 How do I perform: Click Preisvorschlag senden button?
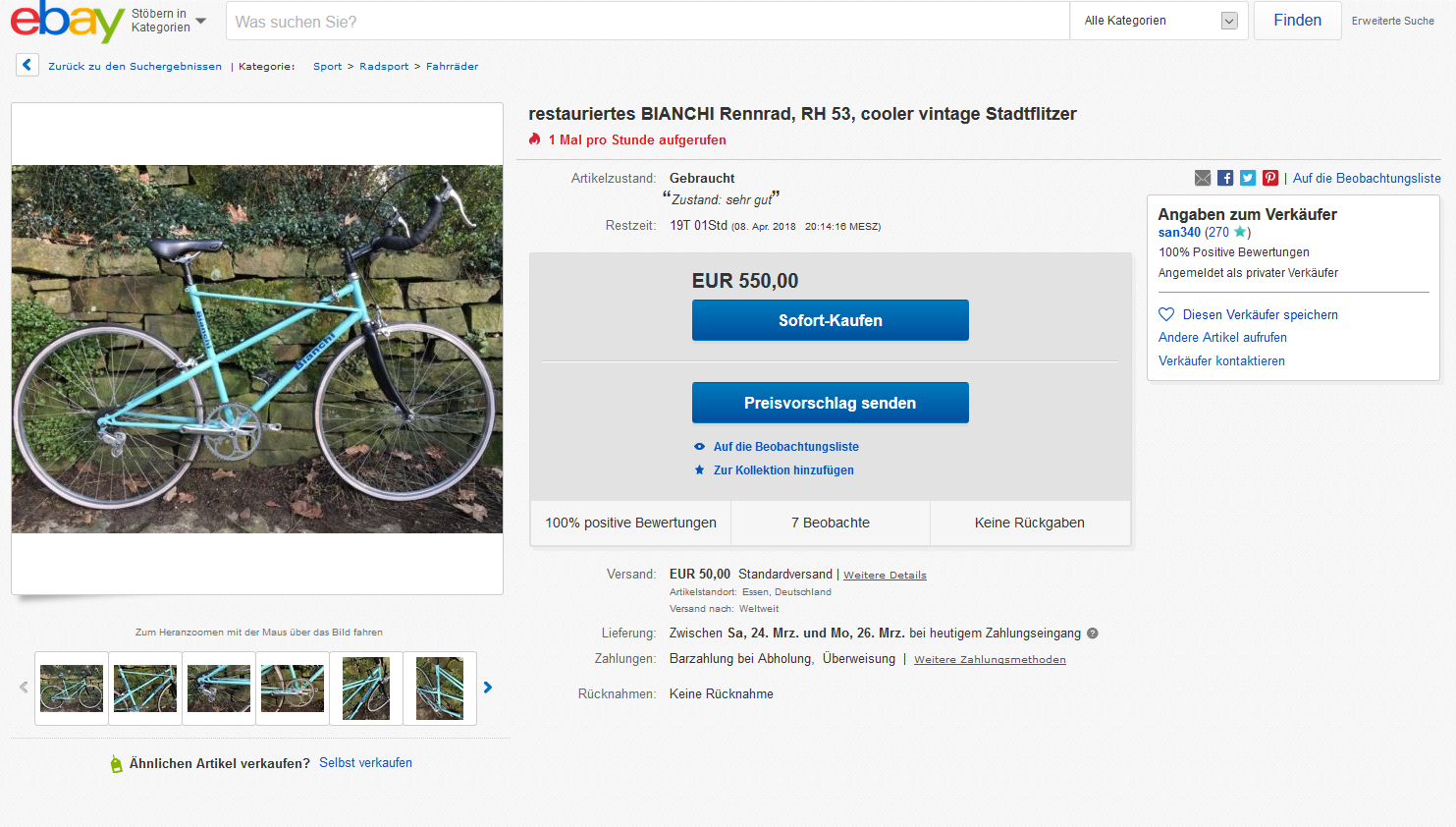coord(830,403)
